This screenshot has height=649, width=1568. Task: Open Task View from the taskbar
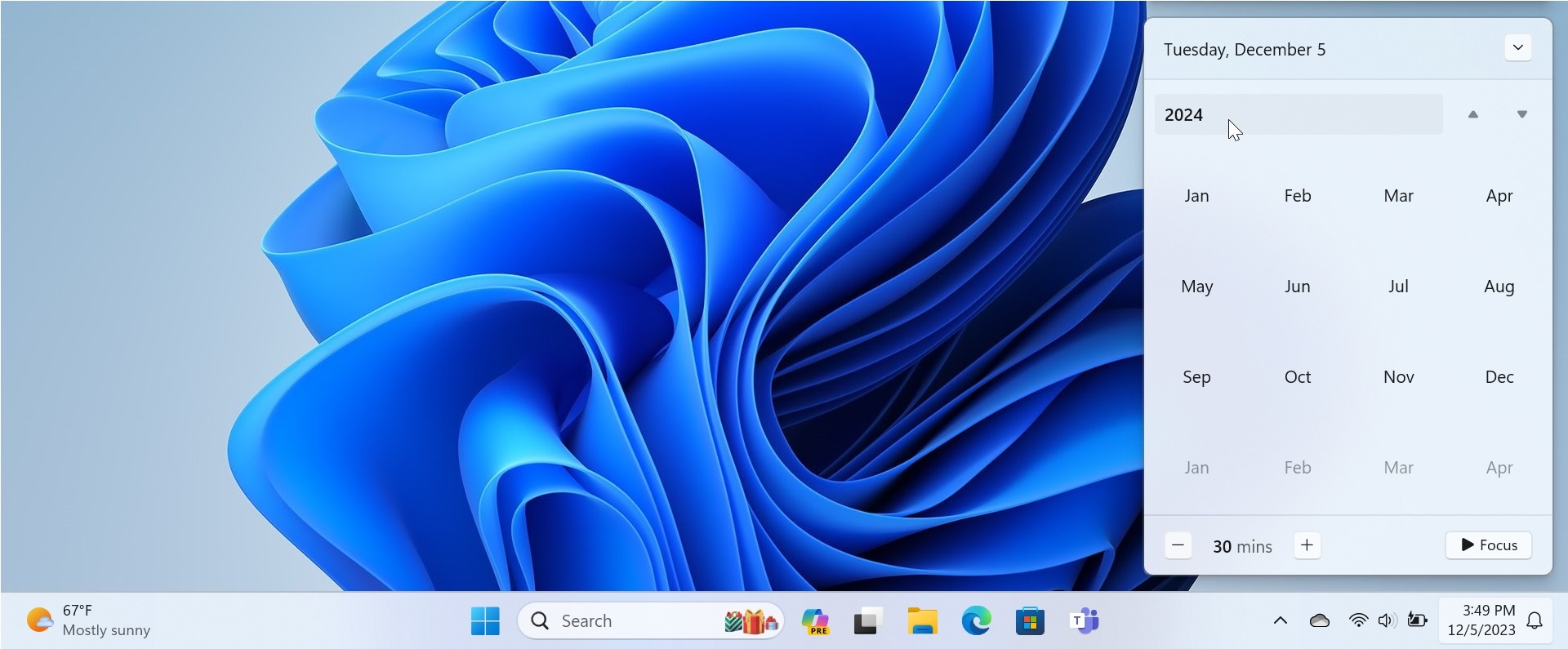pyautogui.click(x=868, y=621)
